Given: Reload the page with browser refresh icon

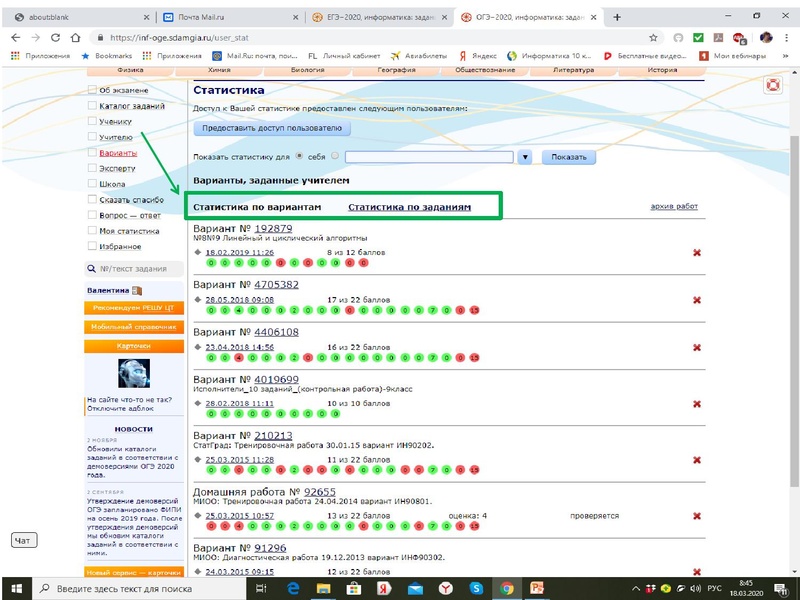Looking at the screenshot, I should pyautogui.click(x=58, y=37).
